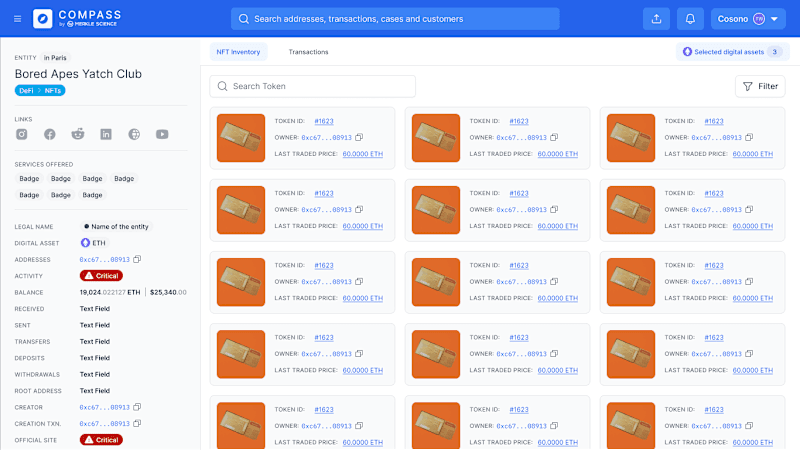Open the Instagram link icon
This screenshot has height=459, width=800.
(x=21, y=134)
